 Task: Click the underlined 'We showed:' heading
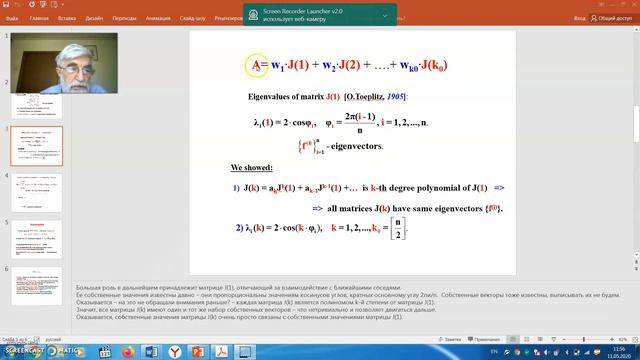click(251, 168)
